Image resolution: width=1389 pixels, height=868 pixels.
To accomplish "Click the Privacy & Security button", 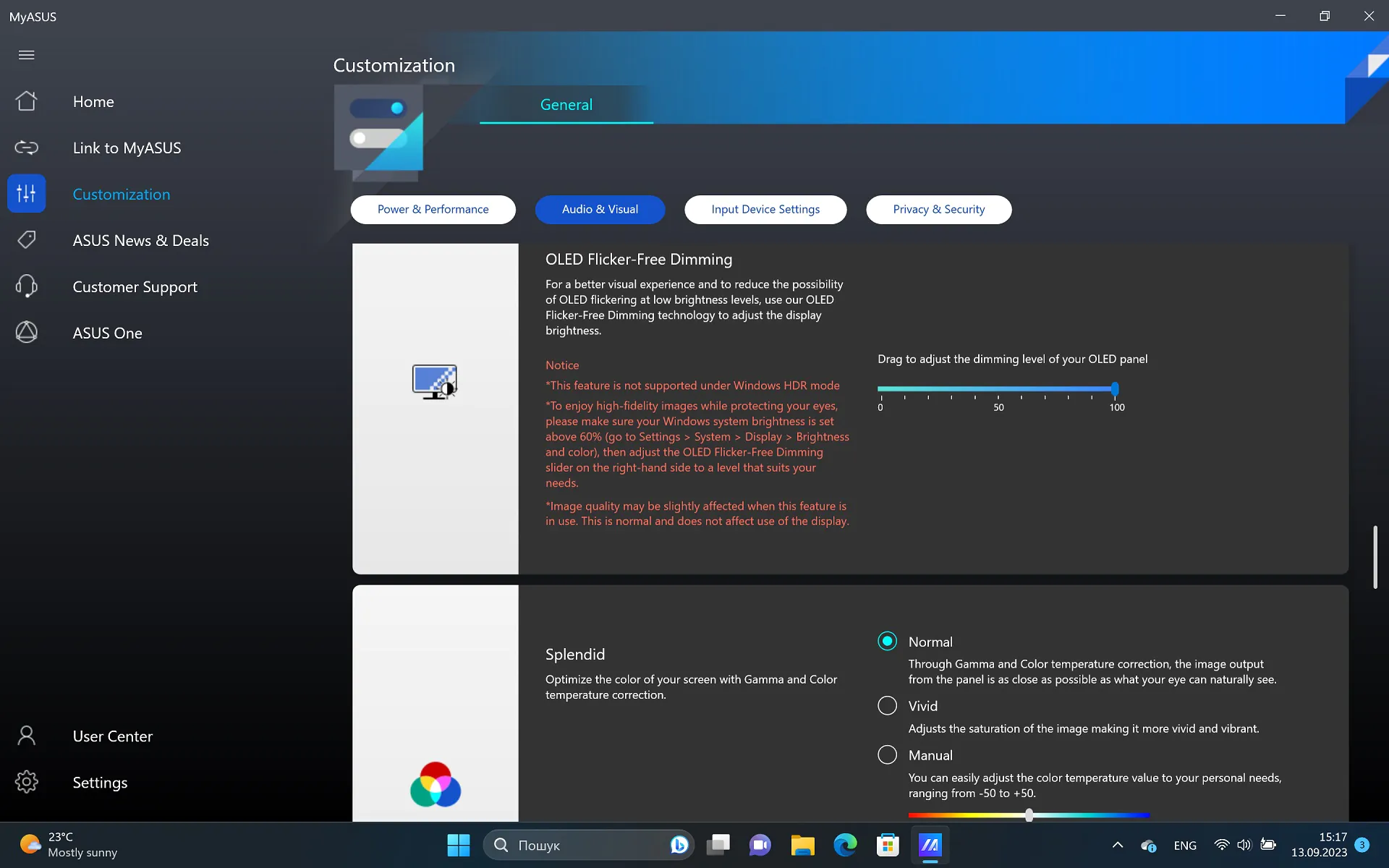I will 938,209.
